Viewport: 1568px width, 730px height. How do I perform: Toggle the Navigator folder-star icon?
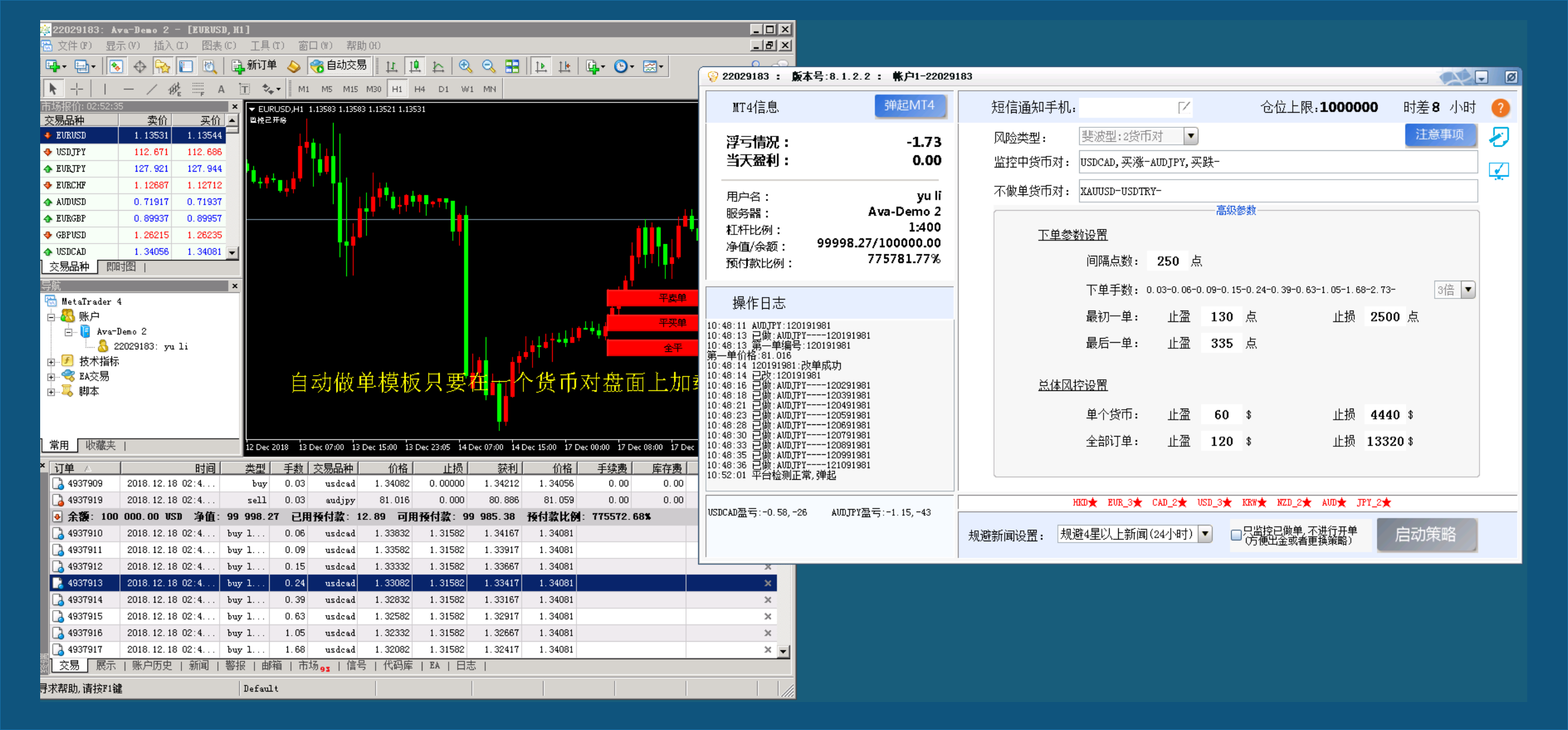[163, 66]
